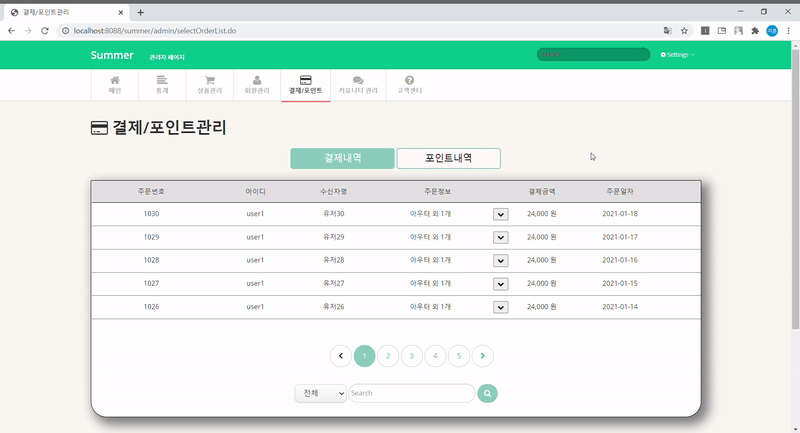Viewport: 800px width, 433px height.
Task: Click recipient name 유저29
Action: coord(334,237)
